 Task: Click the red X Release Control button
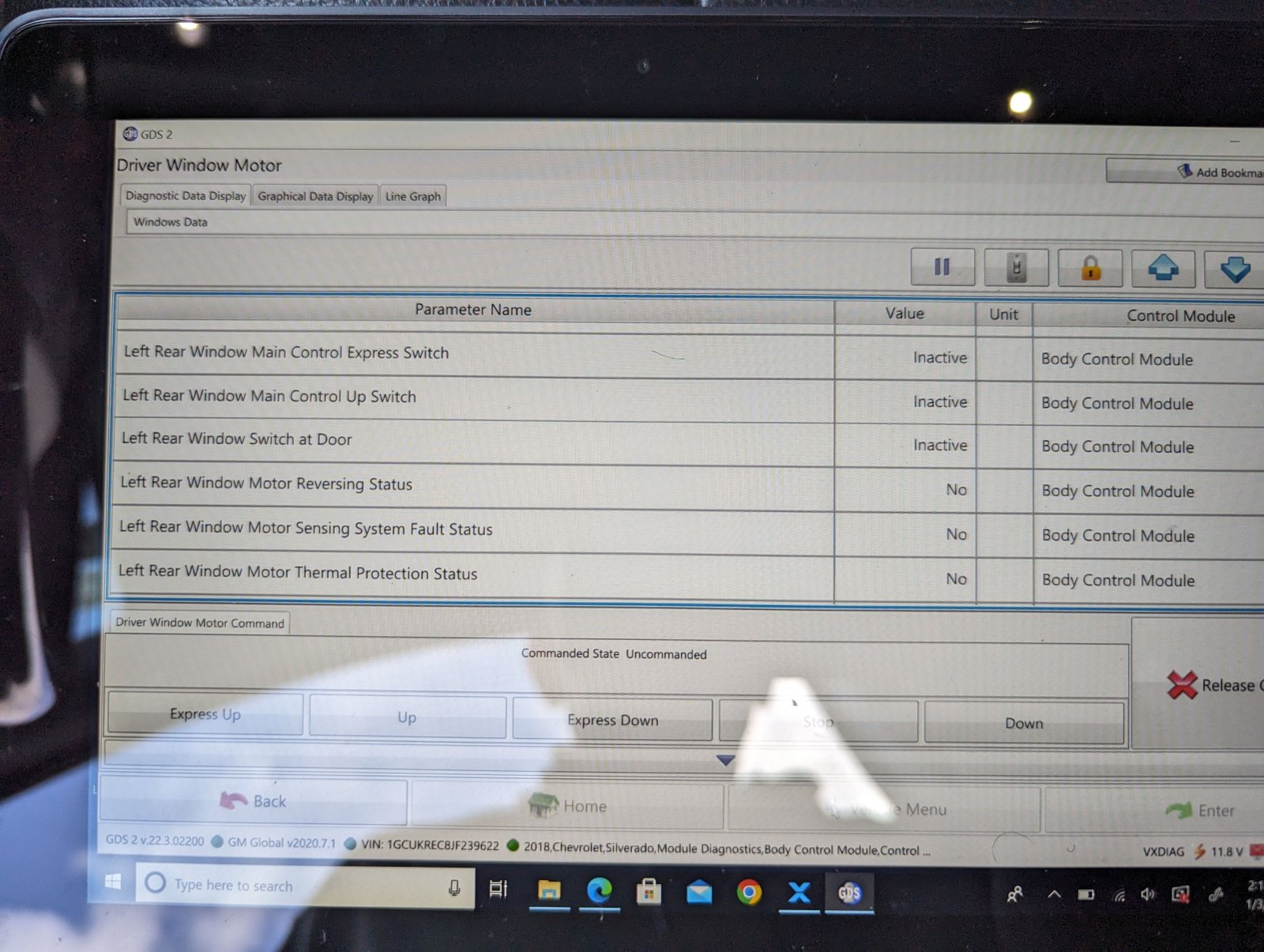pos(1199,685)
